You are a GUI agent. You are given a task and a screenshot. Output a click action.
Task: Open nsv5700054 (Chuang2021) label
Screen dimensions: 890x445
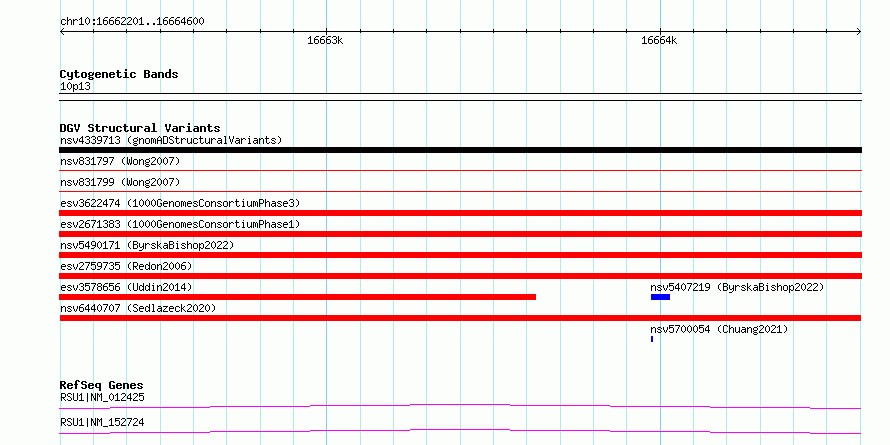click(x=719, y=329)
